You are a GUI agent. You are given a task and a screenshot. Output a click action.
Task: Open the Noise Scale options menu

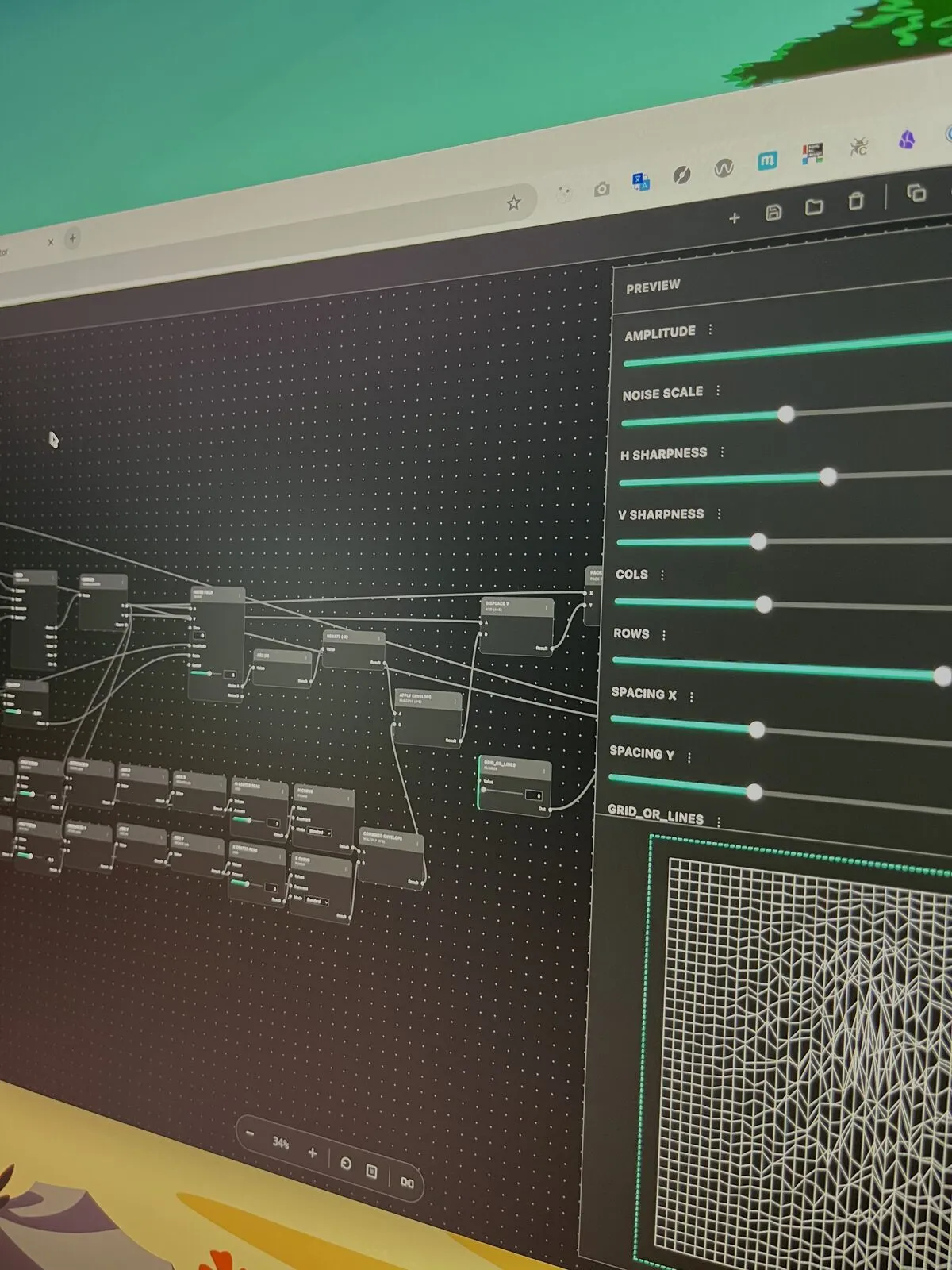(718, 391)
